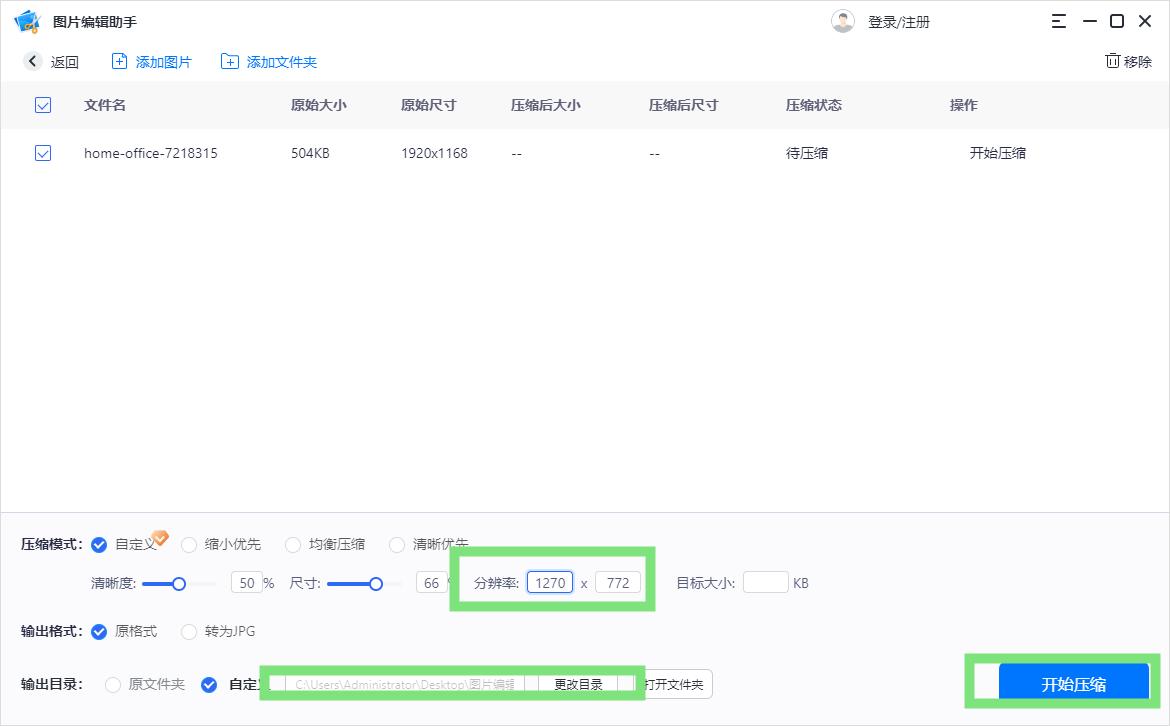Click the 移除 trash icon
The width and height of the screenshot is (1170, 726).
1112,61
